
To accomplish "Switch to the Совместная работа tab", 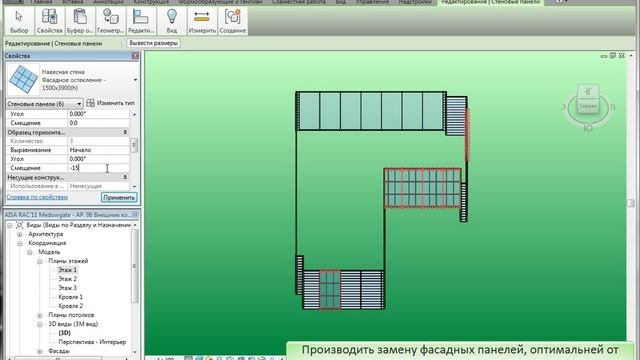I will click(298, 2).
